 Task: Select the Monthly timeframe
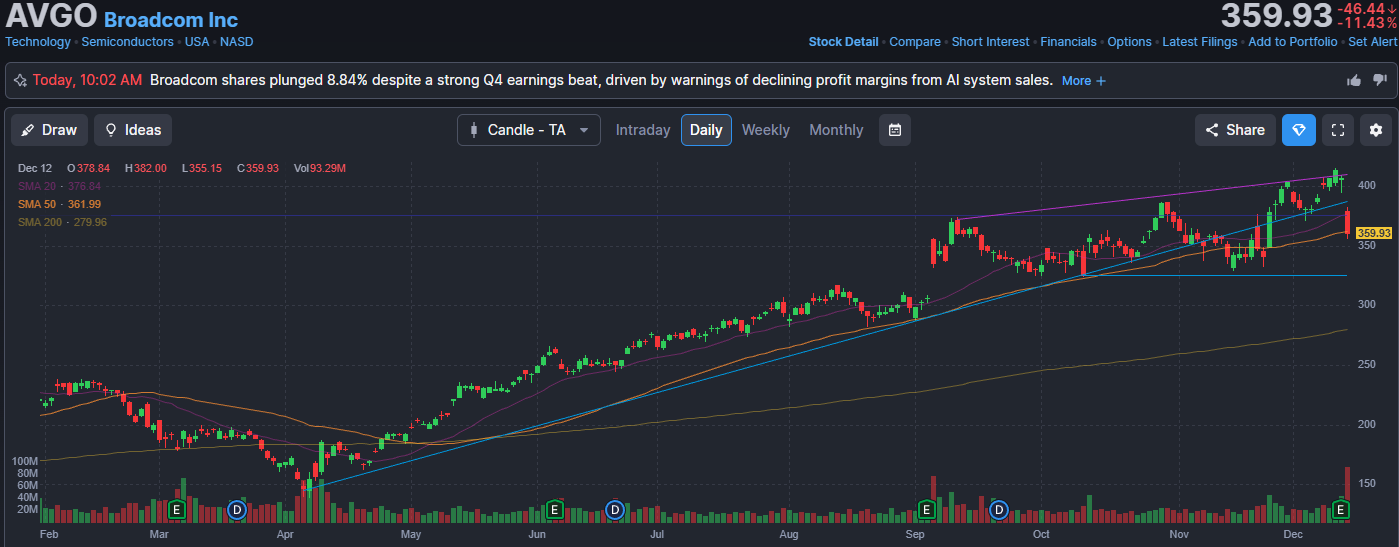(x=836, y=130)
